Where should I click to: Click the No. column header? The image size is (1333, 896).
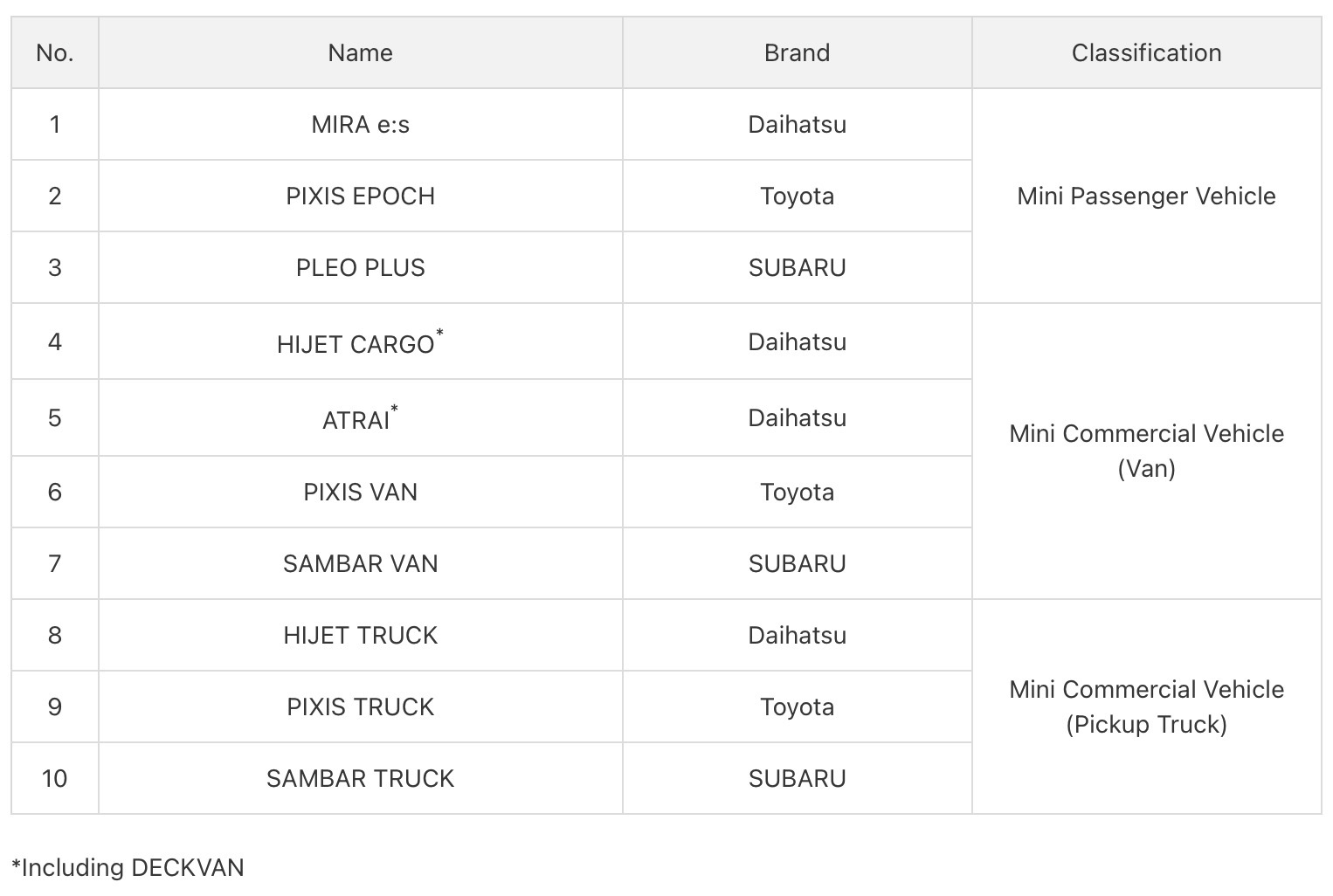click(x=54, y=52)
